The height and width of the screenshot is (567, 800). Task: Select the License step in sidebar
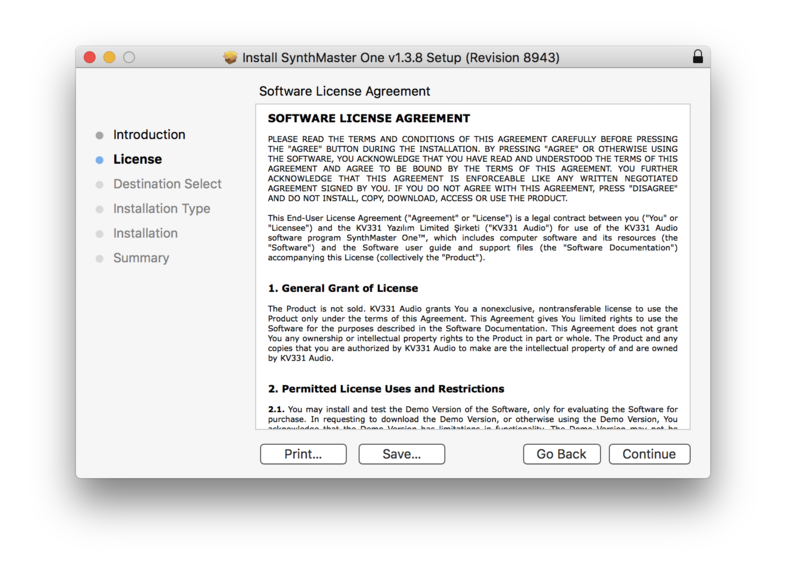click(137, 159)
